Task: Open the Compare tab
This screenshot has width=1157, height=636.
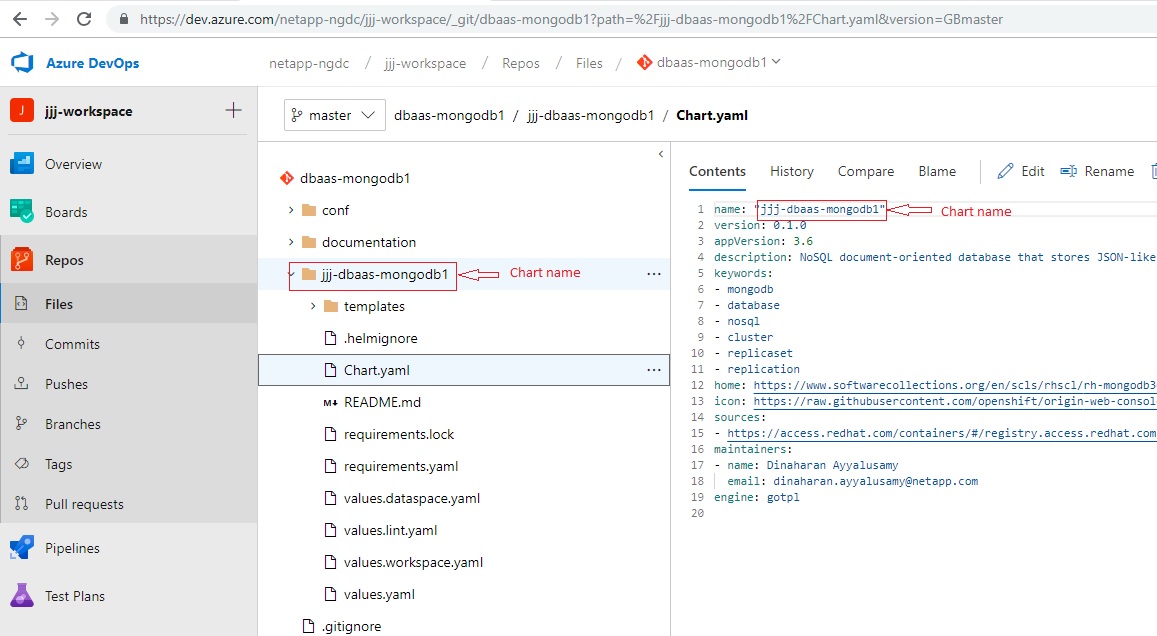Action: coord(865,171)
